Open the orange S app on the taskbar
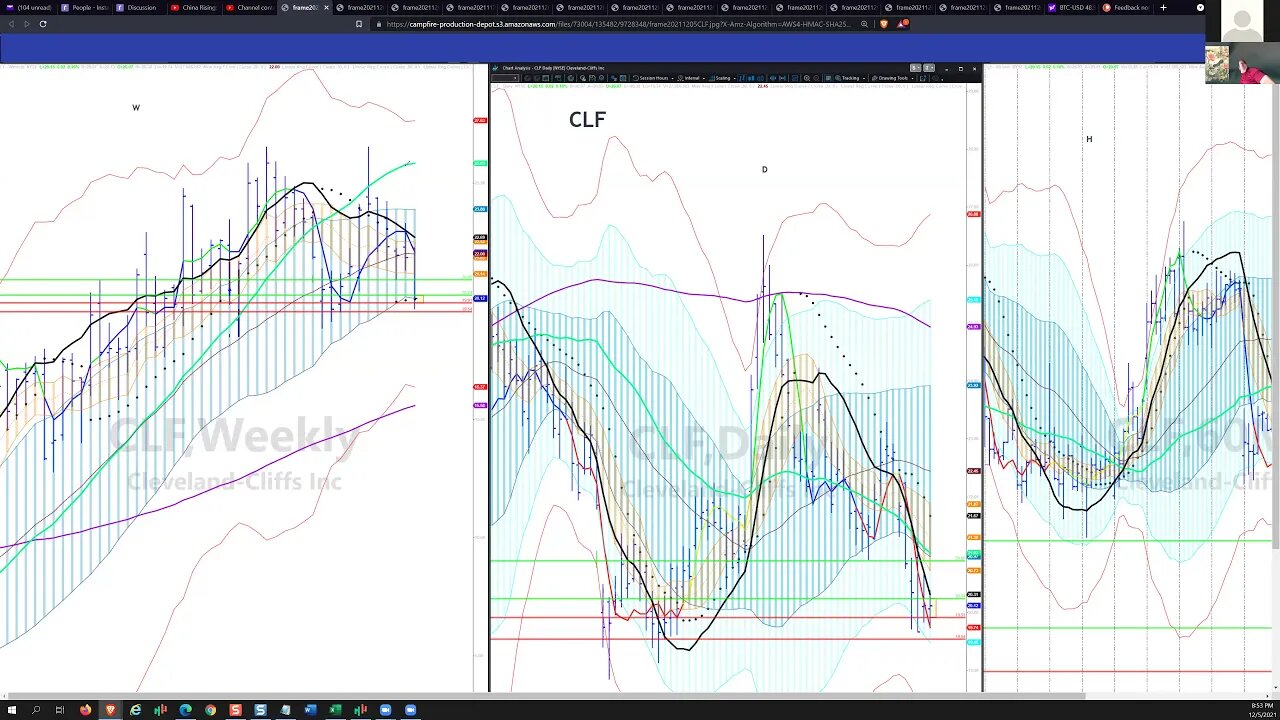 pyautogui.click(x=235, y=710)
